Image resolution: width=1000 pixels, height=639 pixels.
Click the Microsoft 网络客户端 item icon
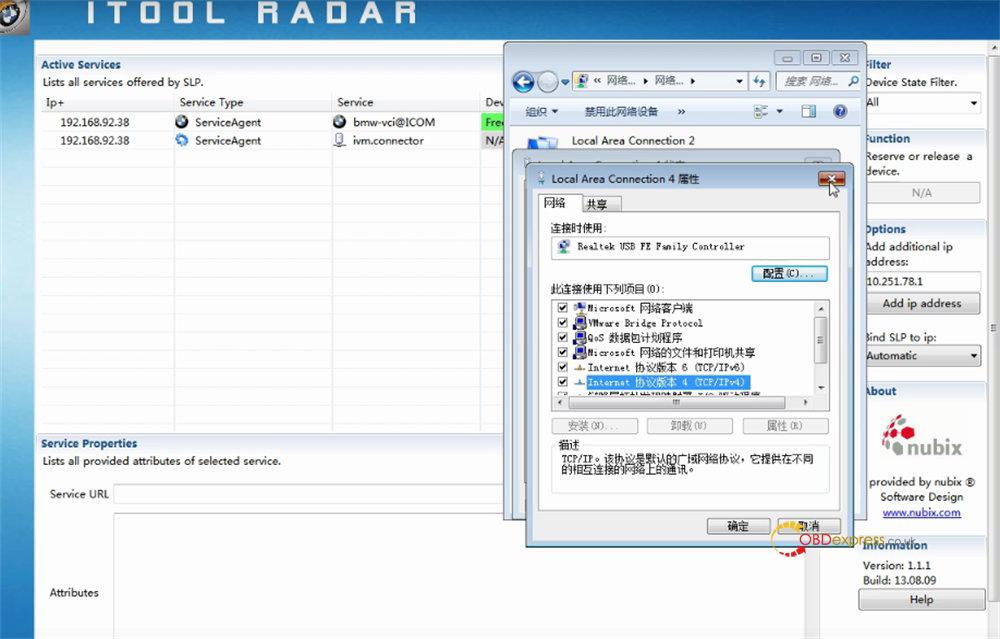click(x=579, y=308)
